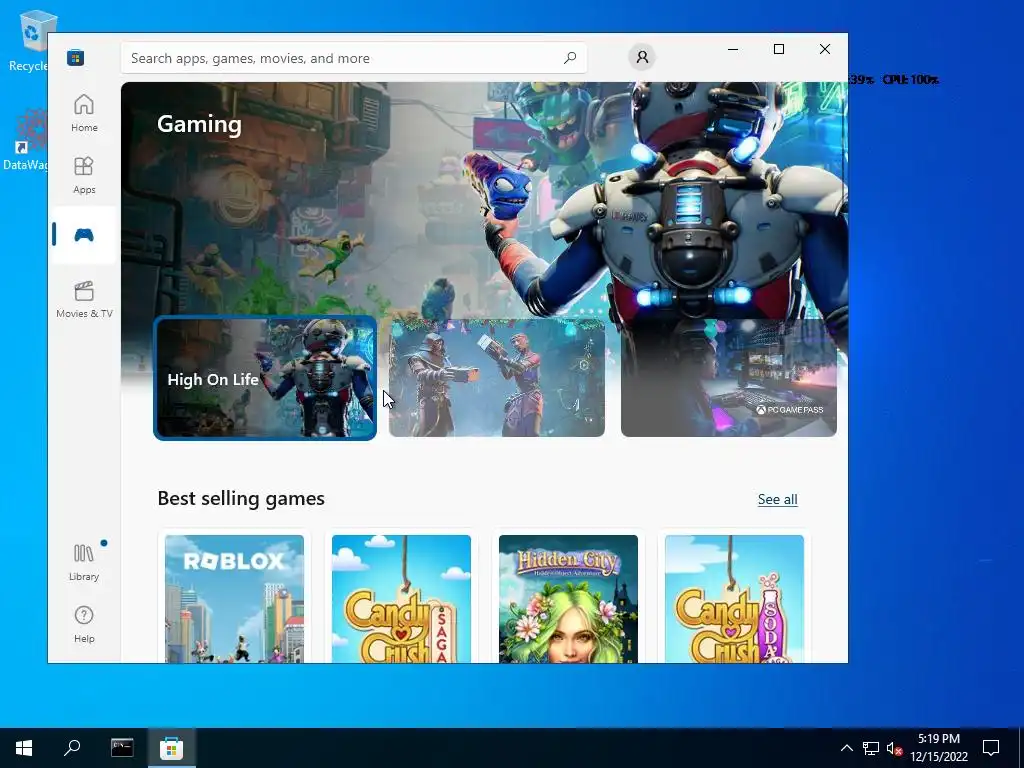1024x768 pixels.
Task: Open the middle featured game thumbnail
Action: [x=497, y=377]
